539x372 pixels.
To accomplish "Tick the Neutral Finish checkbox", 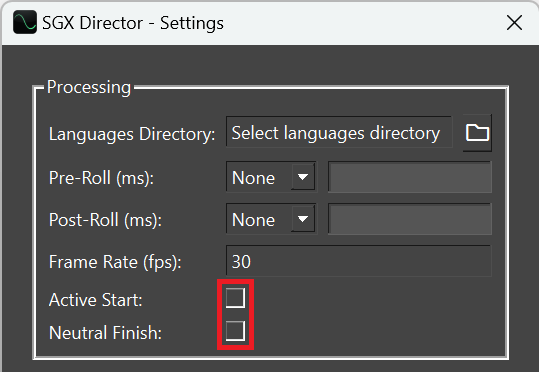I will pyautogui.click(x=235, y=331).
